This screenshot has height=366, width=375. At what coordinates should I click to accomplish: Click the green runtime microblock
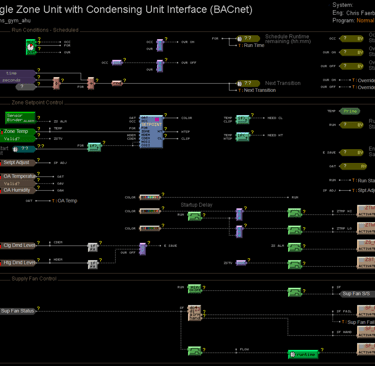pyautogui.click(x=303, y=355)
